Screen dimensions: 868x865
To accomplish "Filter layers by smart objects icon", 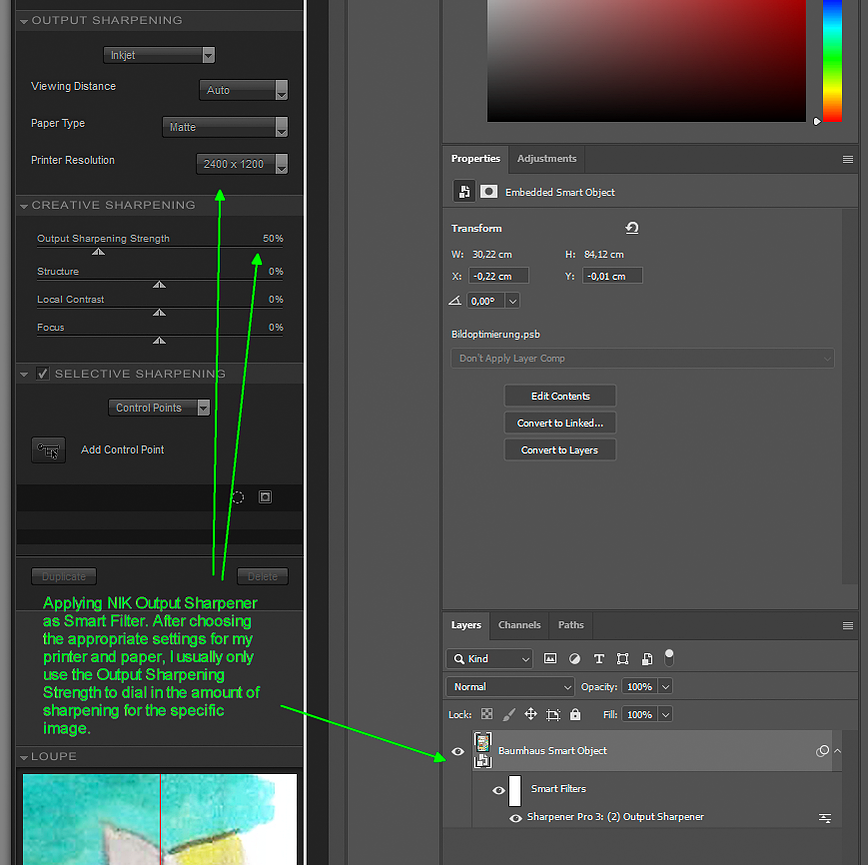I will tap(647, 659).
